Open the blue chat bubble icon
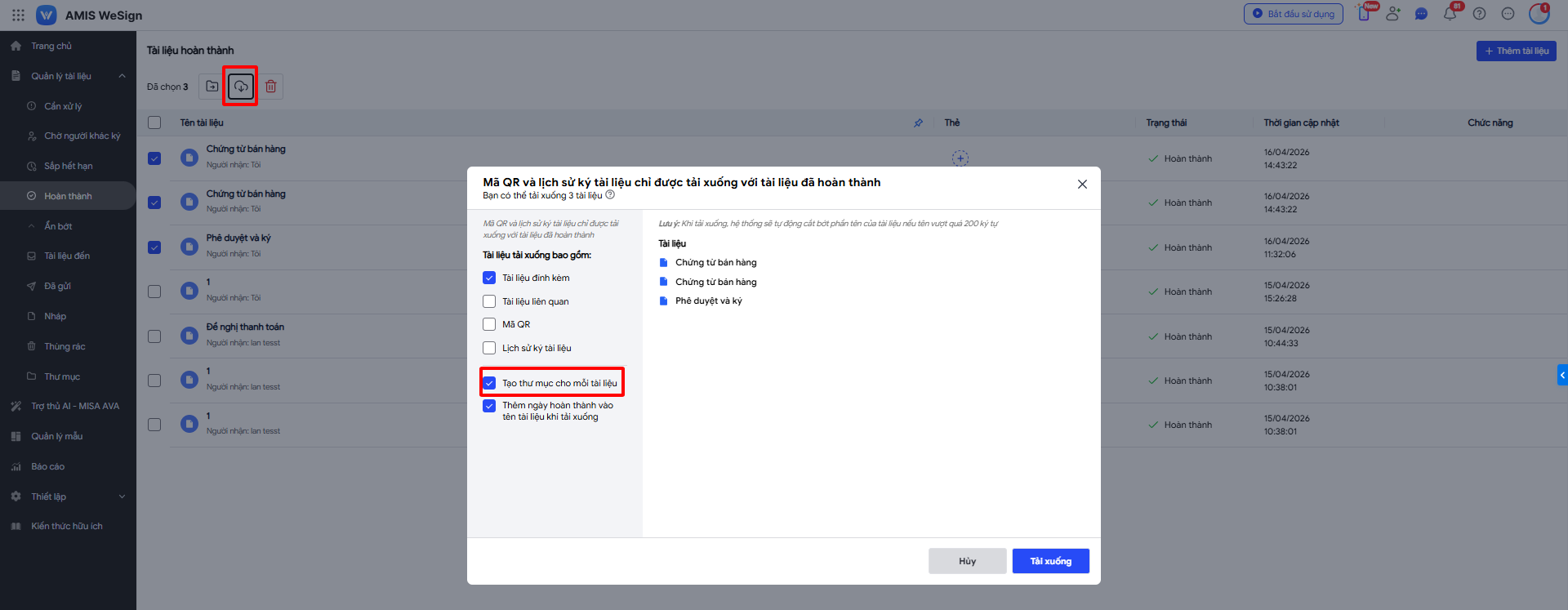The image size is (1568, 610). (1421, 14)
